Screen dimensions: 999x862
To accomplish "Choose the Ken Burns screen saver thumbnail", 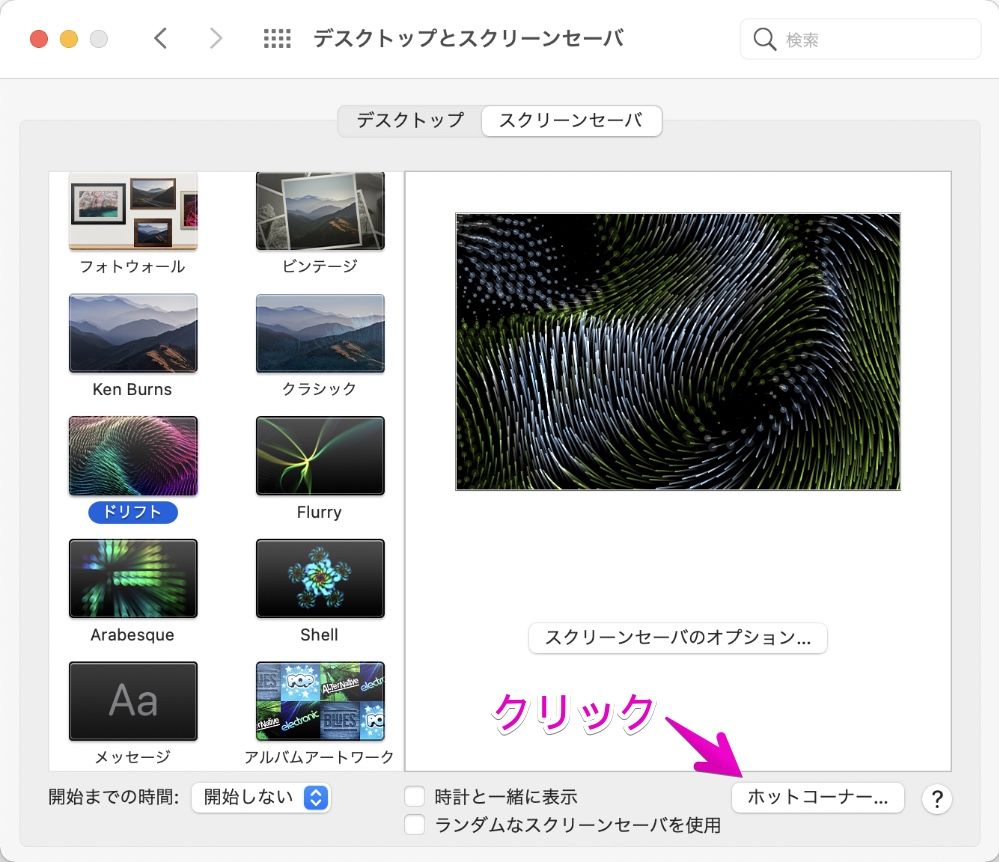I will pyautogui.click(x=133, y=333).
